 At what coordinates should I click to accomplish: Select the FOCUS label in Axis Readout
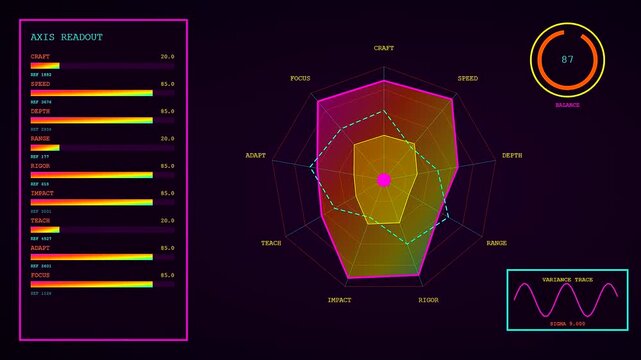40,275
